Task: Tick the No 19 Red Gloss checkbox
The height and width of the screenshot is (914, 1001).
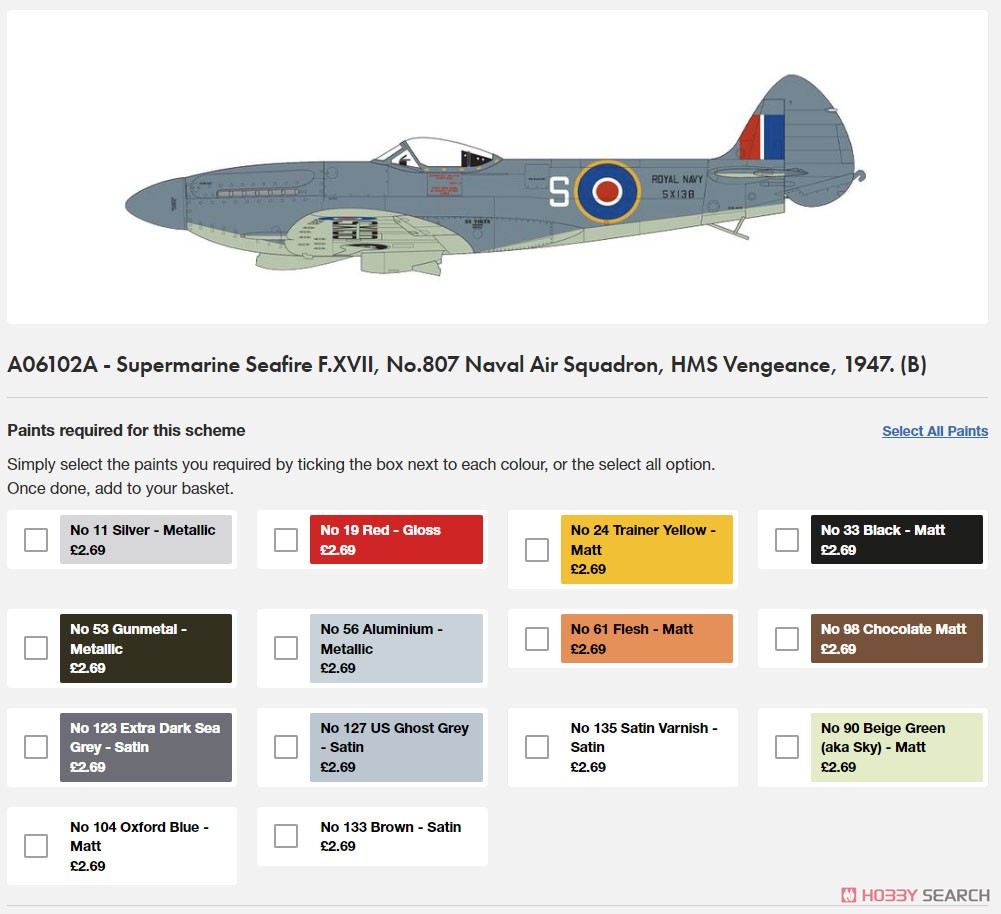Action: [285, 539]
